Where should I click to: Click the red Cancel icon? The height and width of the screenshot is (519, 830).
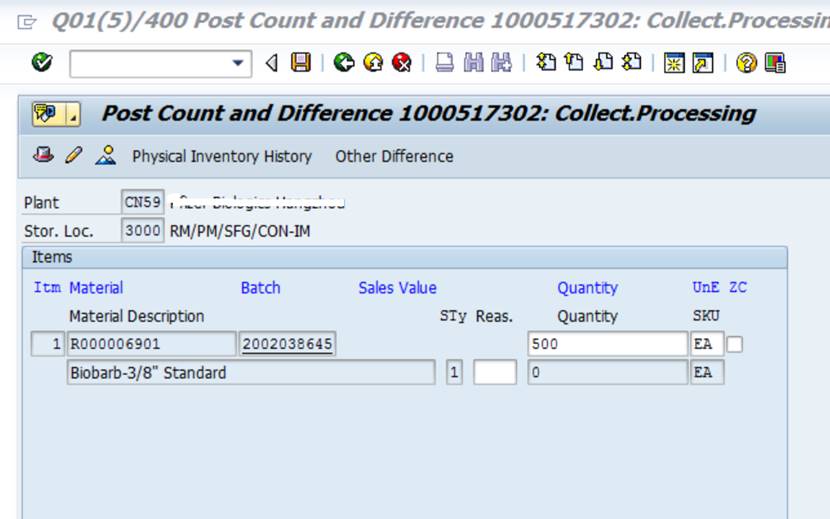[402, 62]
